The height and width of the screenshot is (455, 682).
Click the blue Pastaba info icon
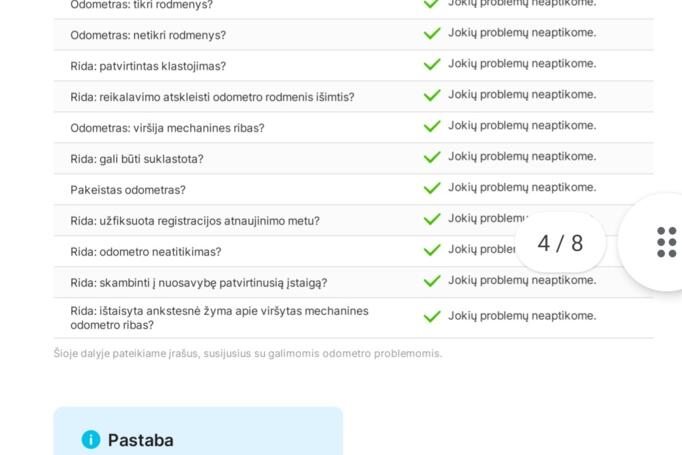click(91, 440)
